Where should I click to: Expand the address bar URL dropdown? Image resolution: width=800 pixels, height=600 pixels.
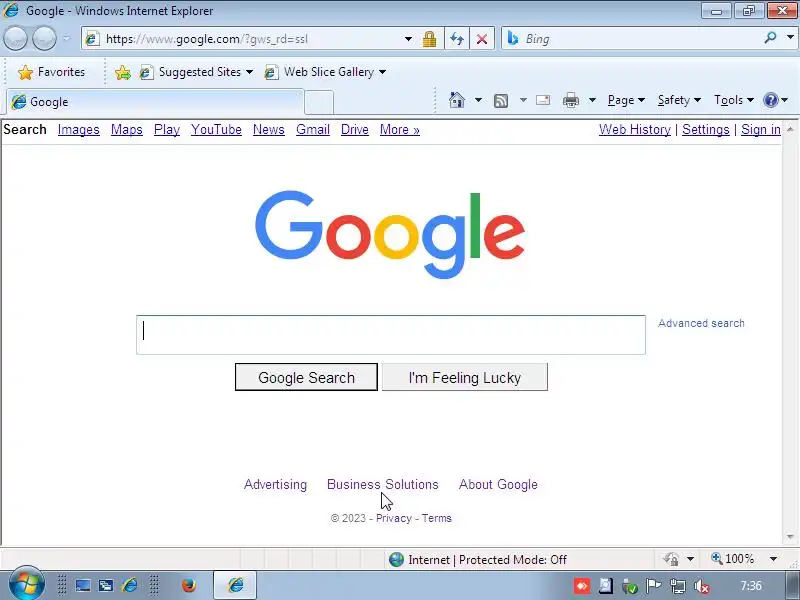click(x=408, y=39)
